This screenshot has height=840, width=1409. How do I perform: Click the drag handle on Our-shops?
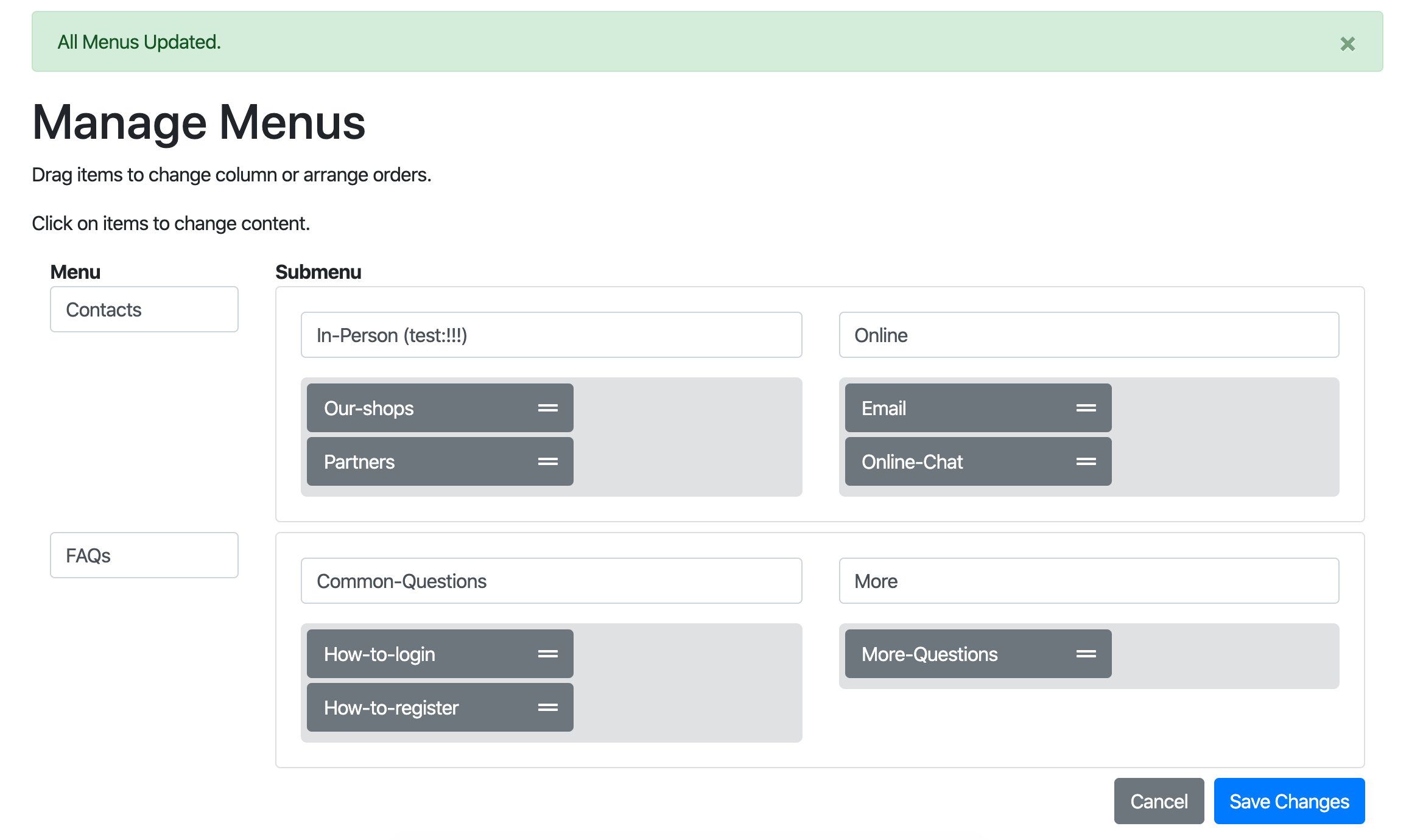[549, 408]
